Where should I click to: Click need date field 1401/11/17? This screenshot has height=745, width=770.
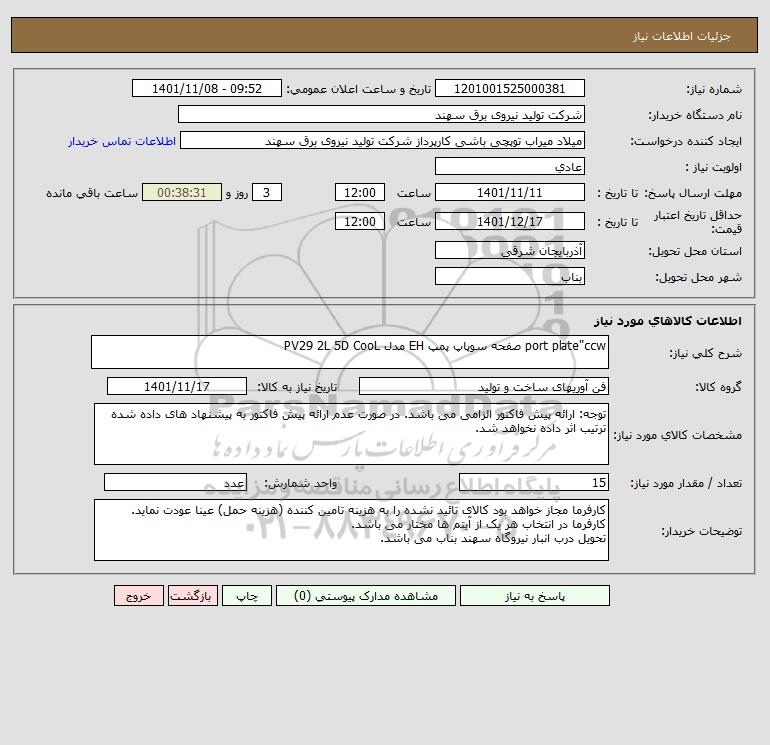pos(177,386)
